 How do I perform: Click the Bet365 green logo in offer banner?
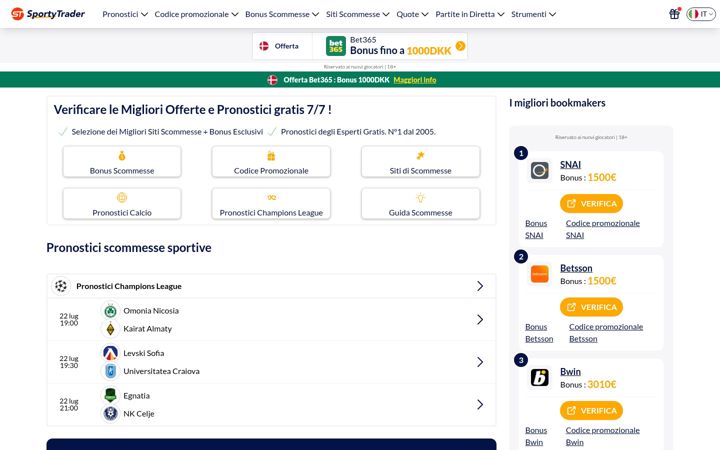[336, 46]
